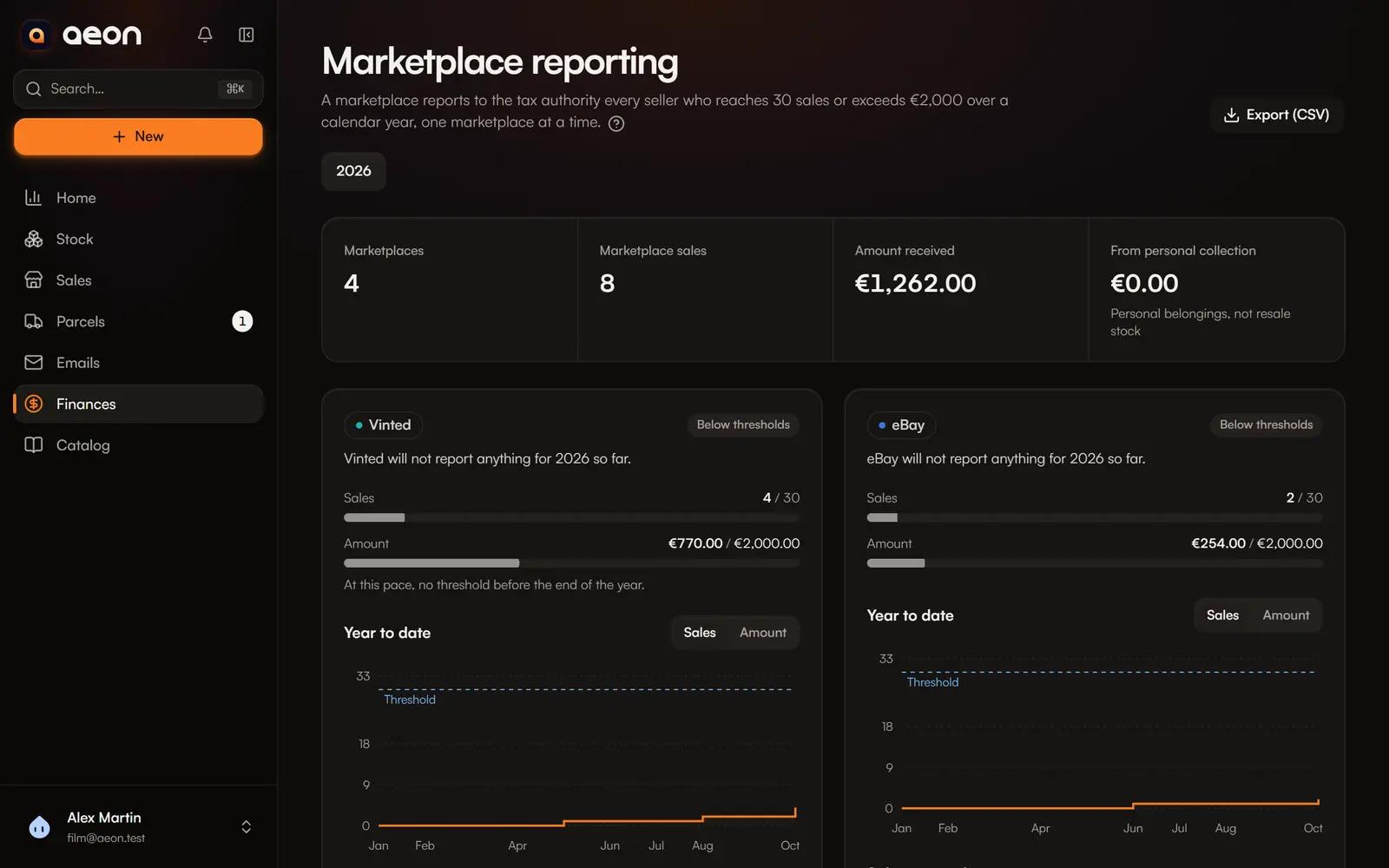The width and height of the screenshot is (1389, 868).
Task: Click Amount received €1,262.00 value
Action: click(915, 283)
